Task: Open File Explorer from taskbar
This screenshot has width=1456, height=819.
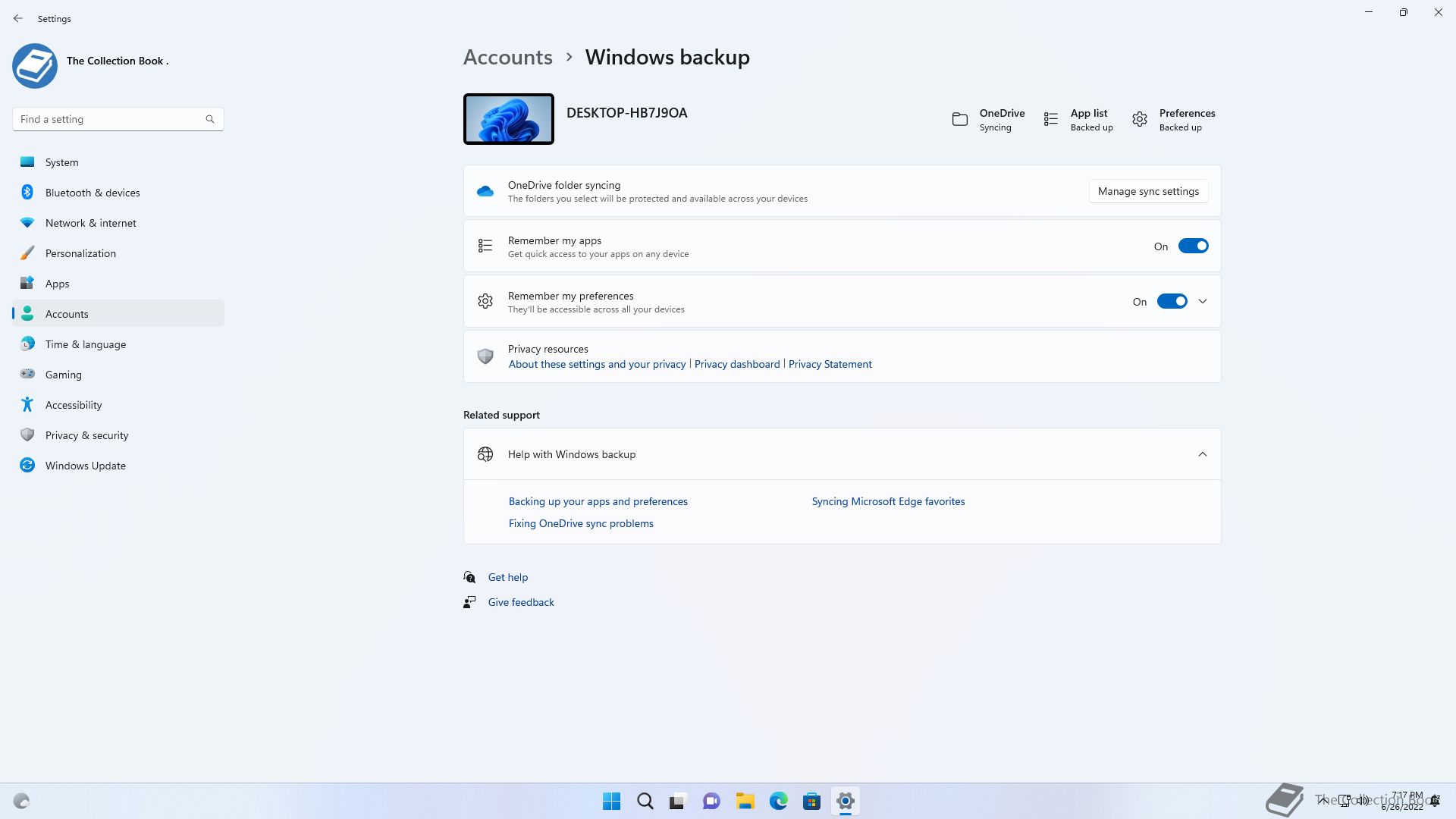Action: point(745,801)
